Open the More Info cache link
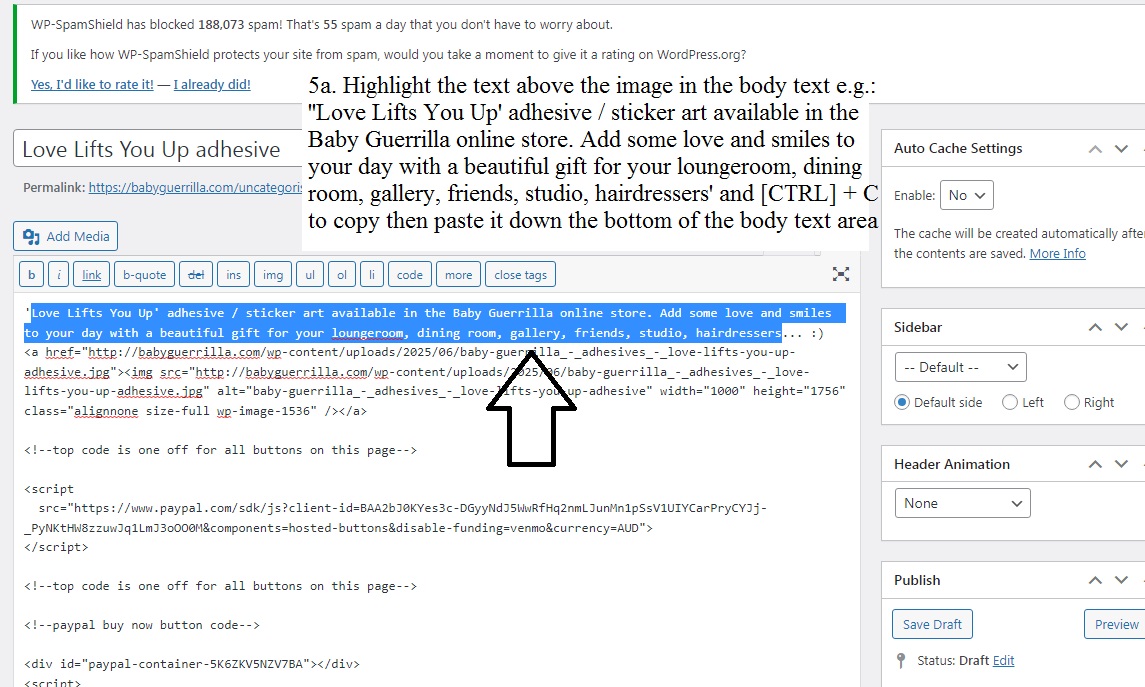The width and height of the screenshot is (1145, 687). (1057, 253)
